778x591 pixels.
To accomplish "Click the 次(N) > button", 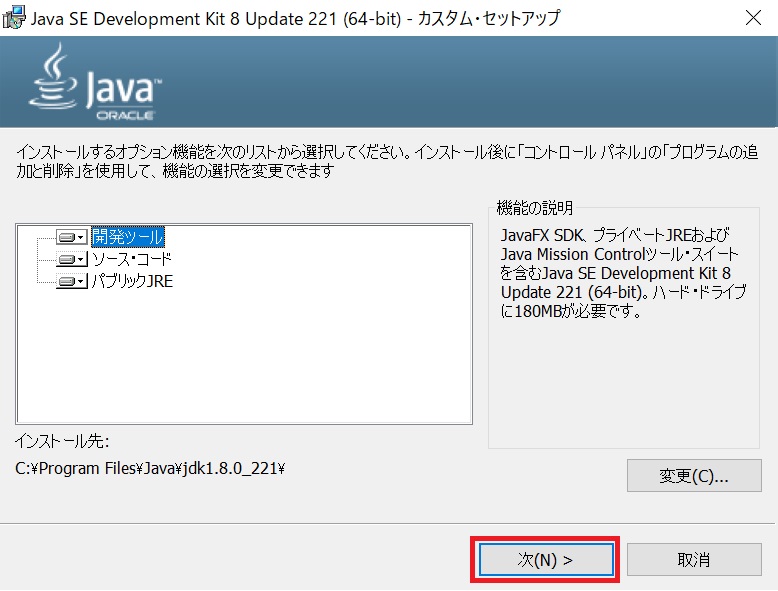I will pyautogui.click(x=546, y=560).
